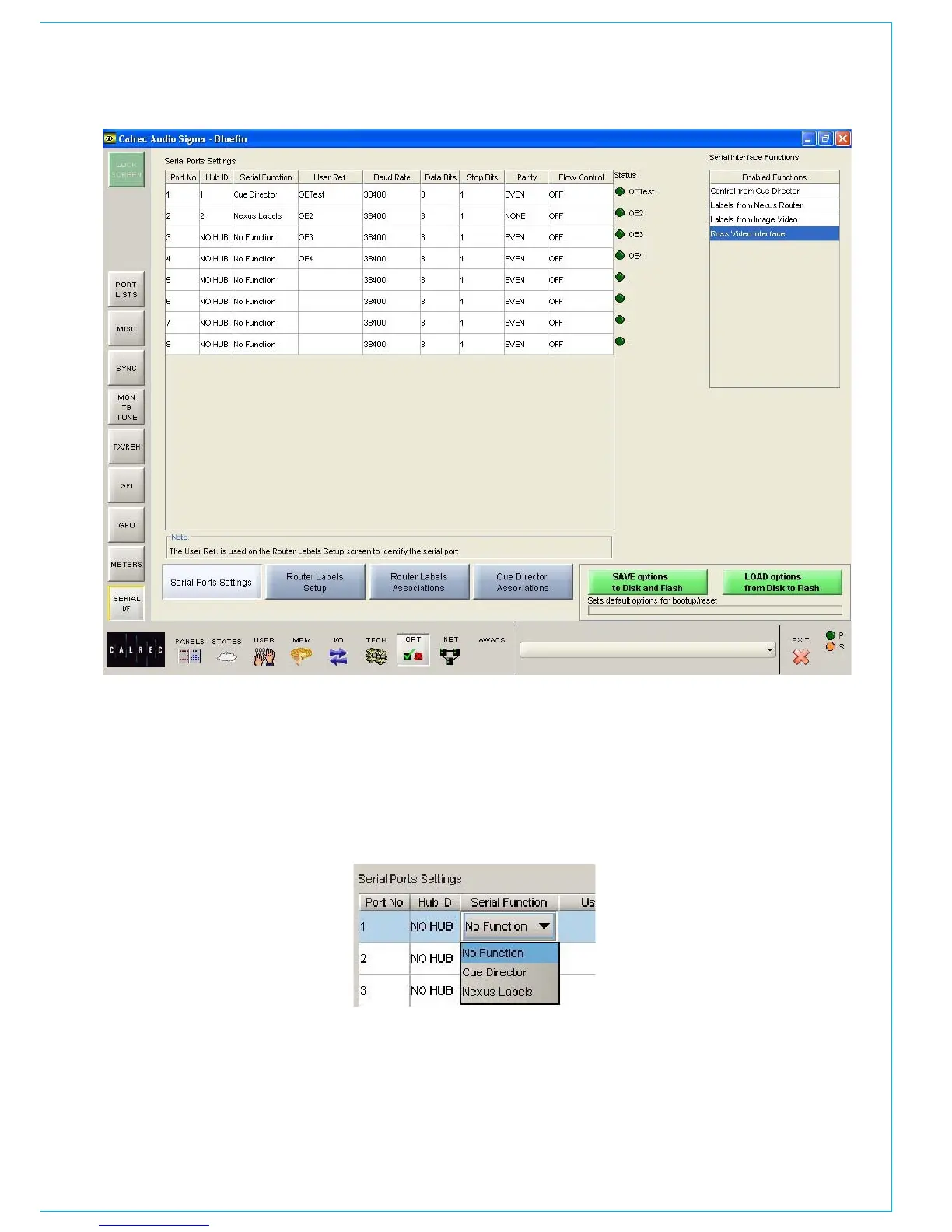
Task: Select Labels from Nexus Router function
Action: click(774, 205)
